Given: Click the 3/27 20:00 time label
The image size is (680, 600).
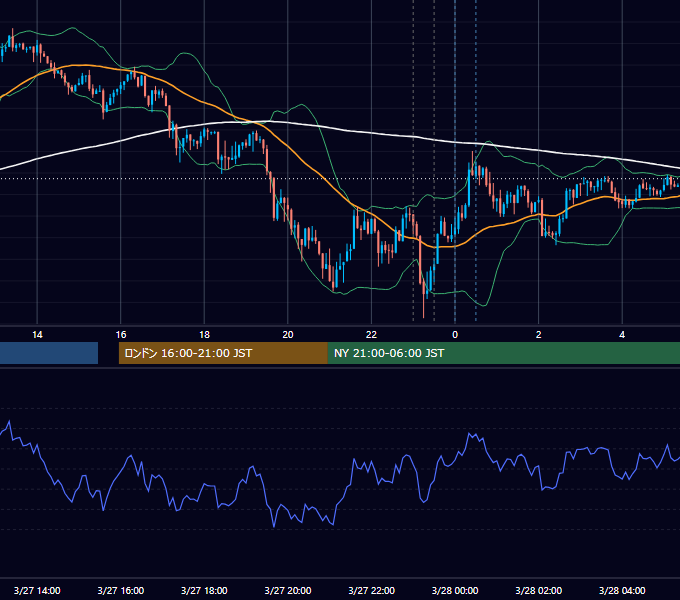Looking at the screenshot, I should (288, 590).
